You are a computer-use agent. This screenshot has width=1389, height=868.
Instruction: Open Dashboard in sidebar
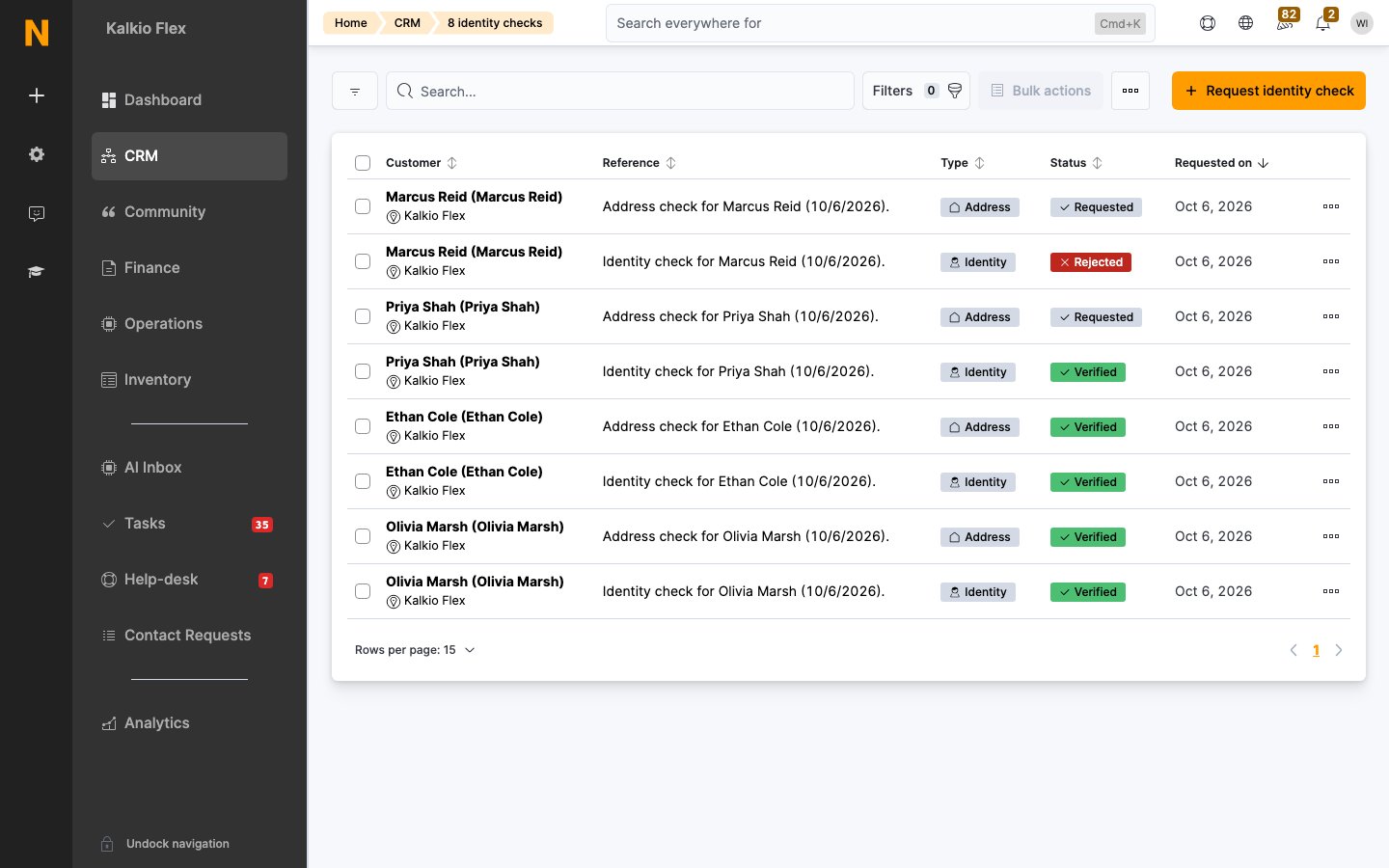coord(189,100)
